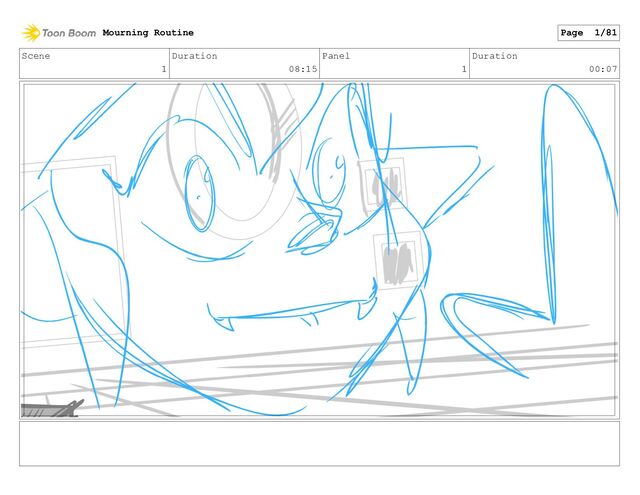Click the 'Scene' header label

[36, 56]
